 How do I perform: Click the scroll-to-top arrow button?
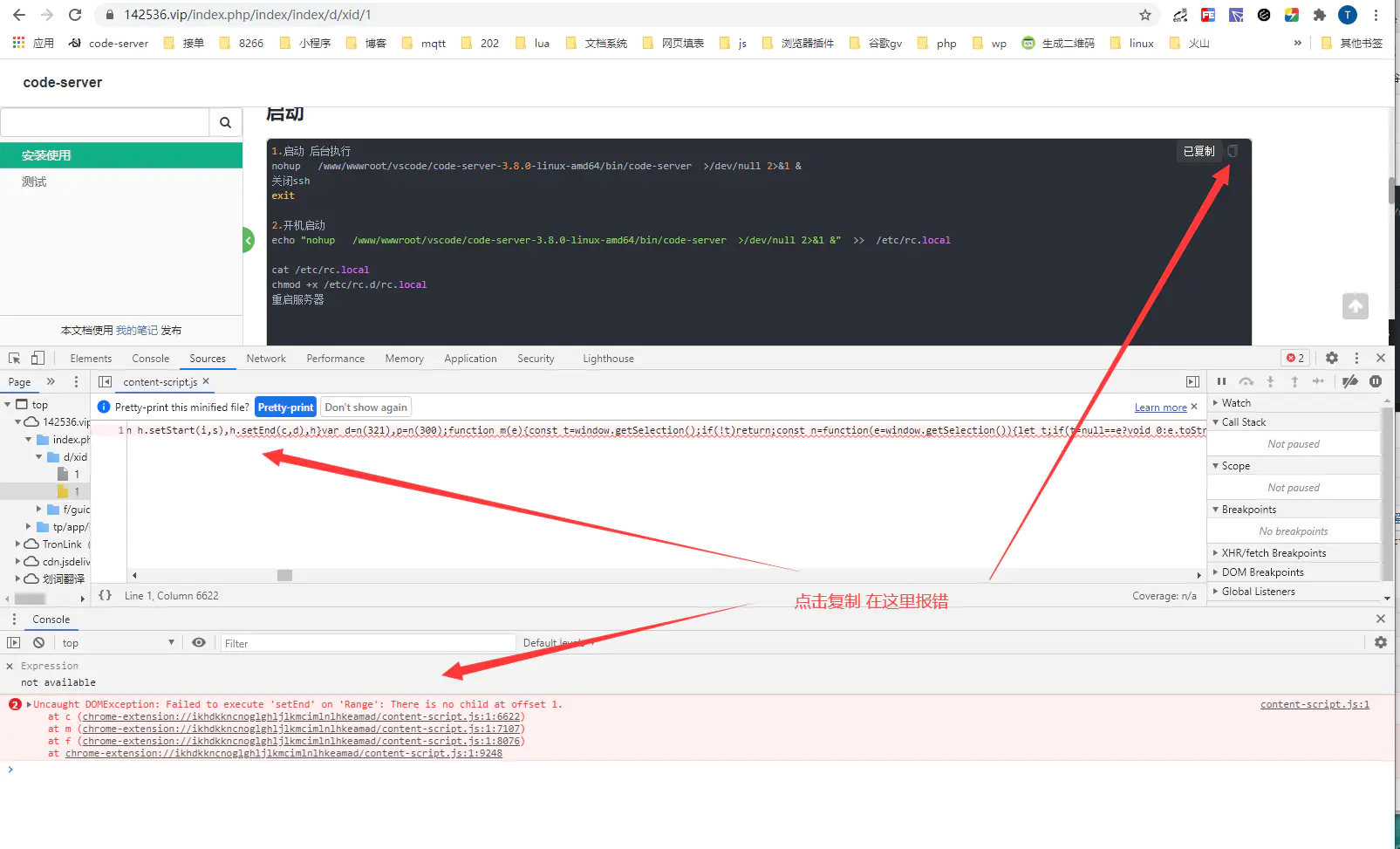[1355, 306]
